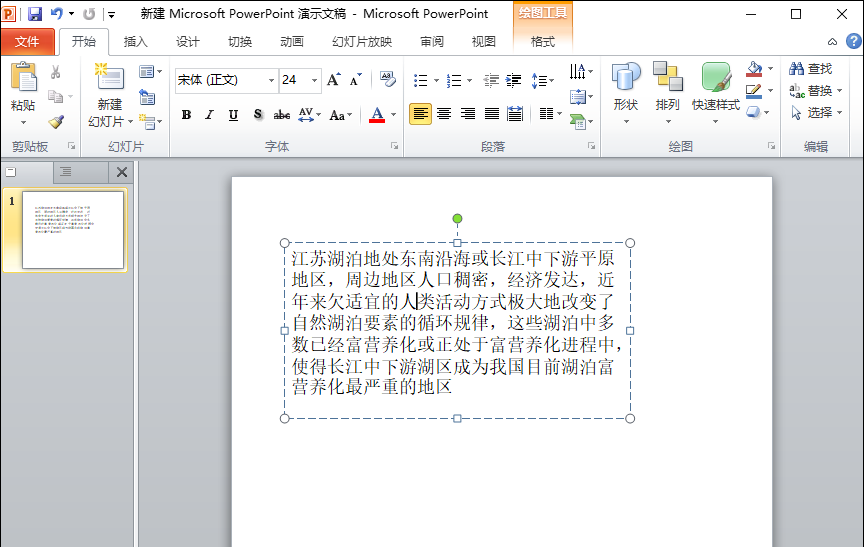Open the slide layout dropdown
The width and height of the screenshot is (864, 547).
click(x=150, y=72)
